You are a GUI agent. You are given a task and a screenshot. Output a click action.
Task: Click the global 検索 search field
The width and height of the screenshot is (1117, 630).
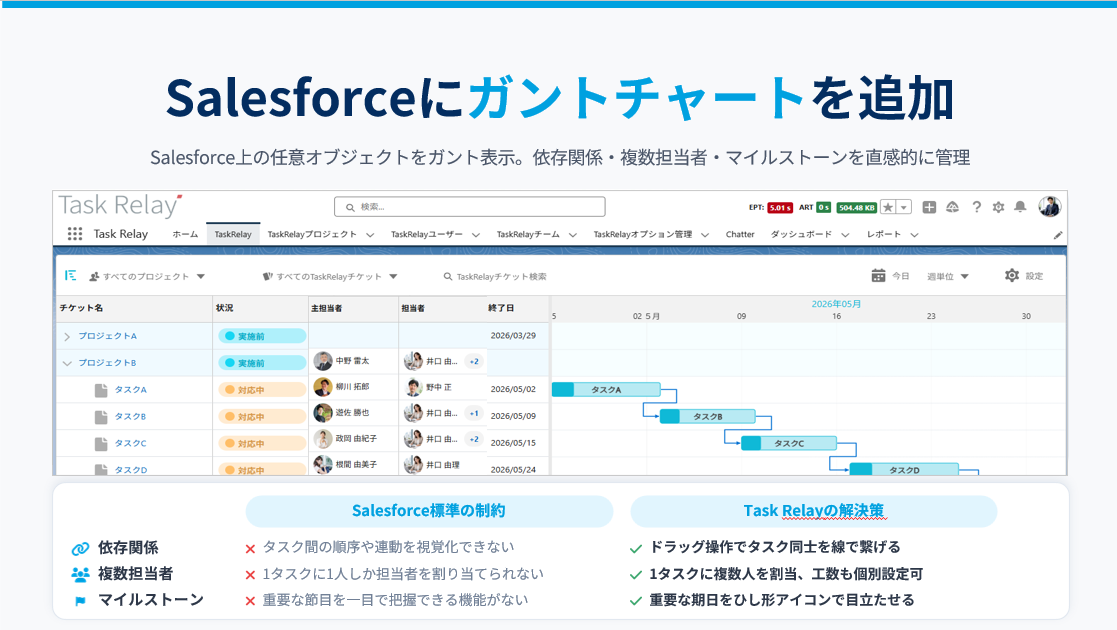(x=469, y=207)
